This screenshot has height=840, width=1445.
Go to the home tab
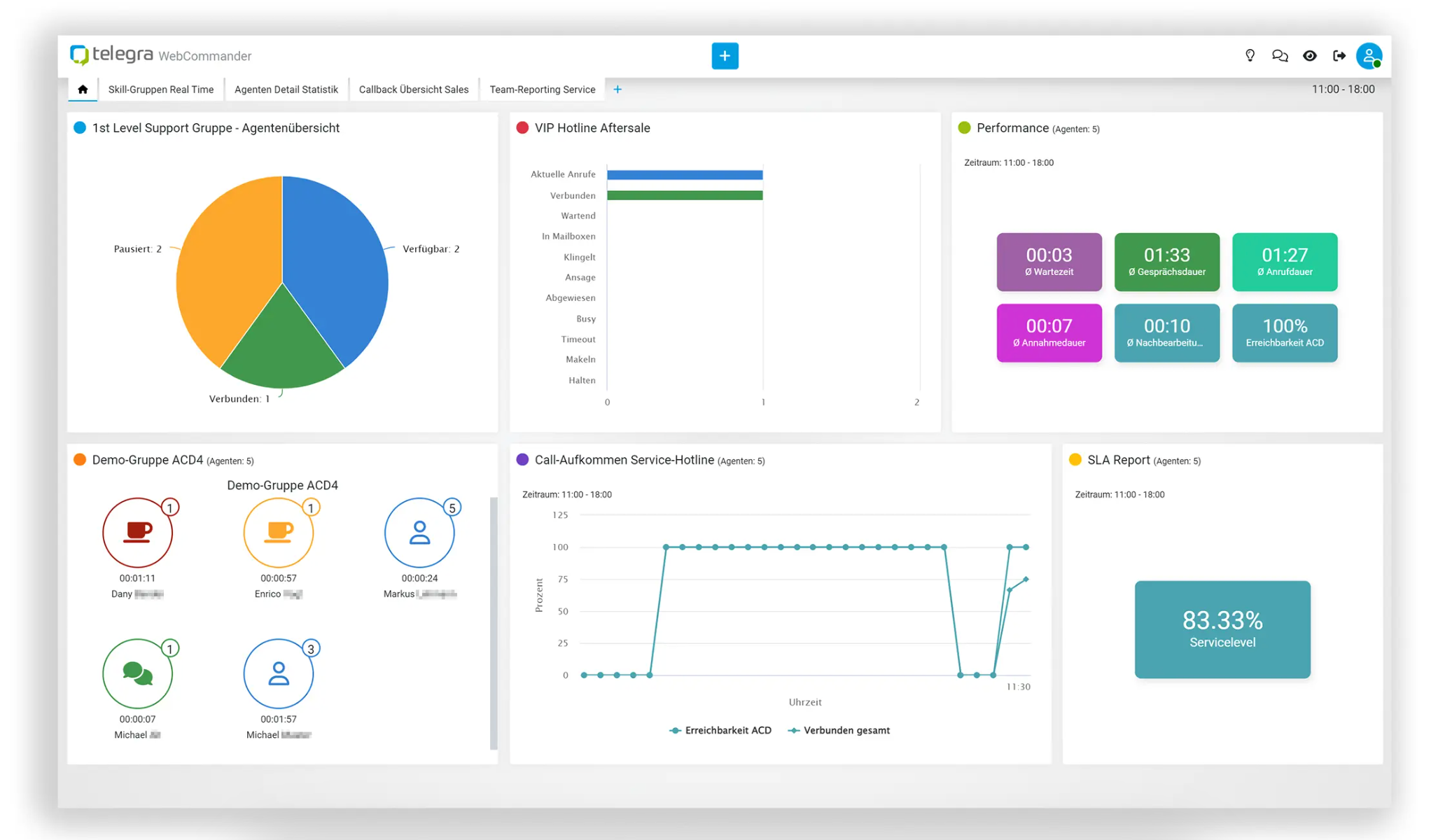click(83, 90)
